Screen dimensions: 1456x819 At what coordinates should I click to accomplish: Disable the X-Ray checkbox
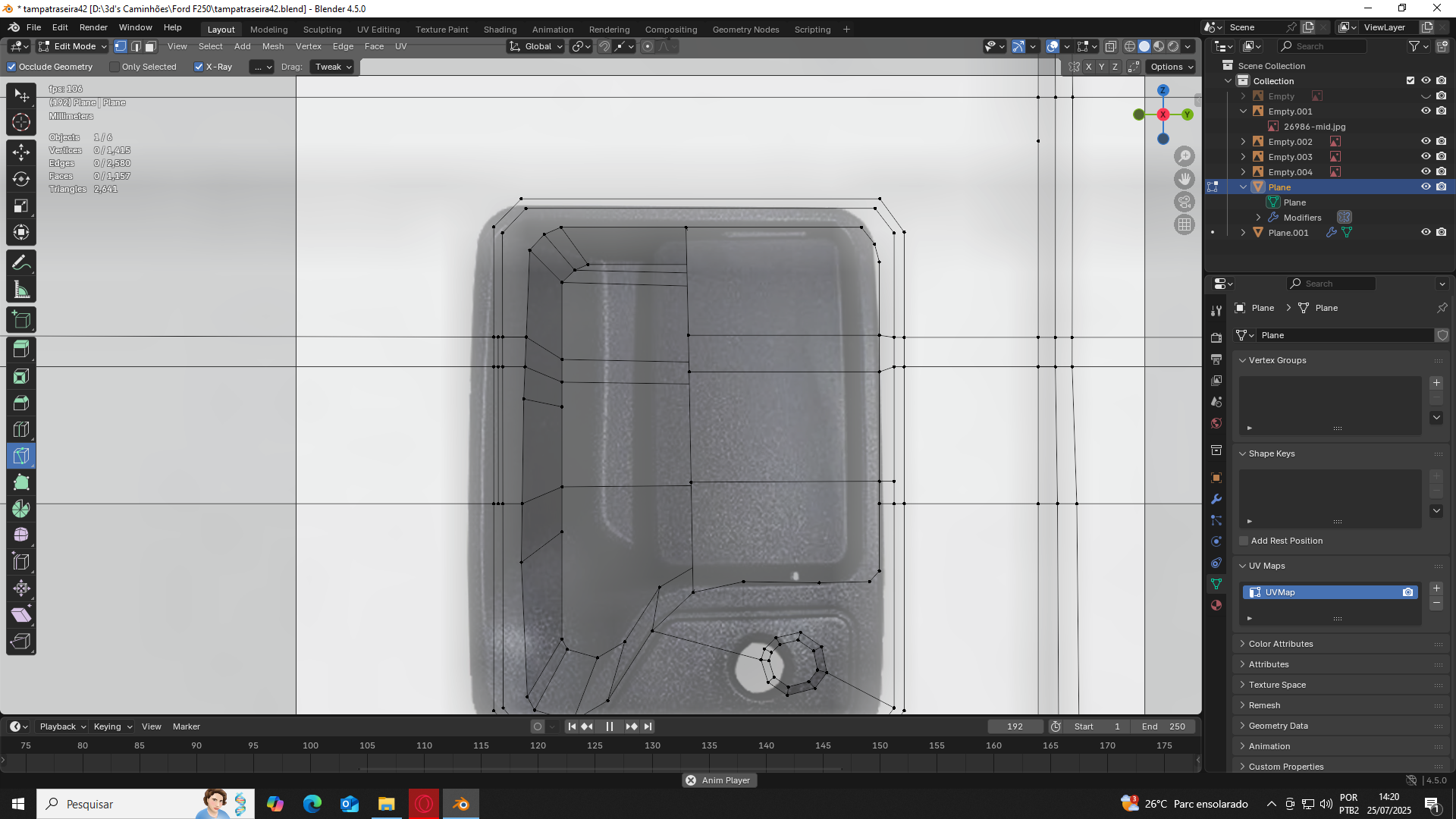tap(199, 67)
